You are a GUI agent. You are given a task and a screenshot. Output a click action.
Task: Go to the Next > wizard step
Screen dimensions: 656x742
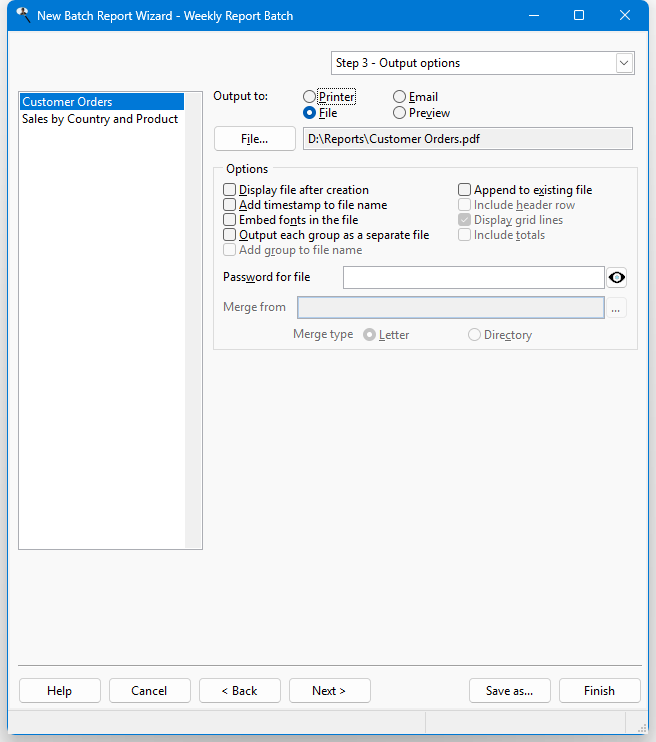(329, 690)
